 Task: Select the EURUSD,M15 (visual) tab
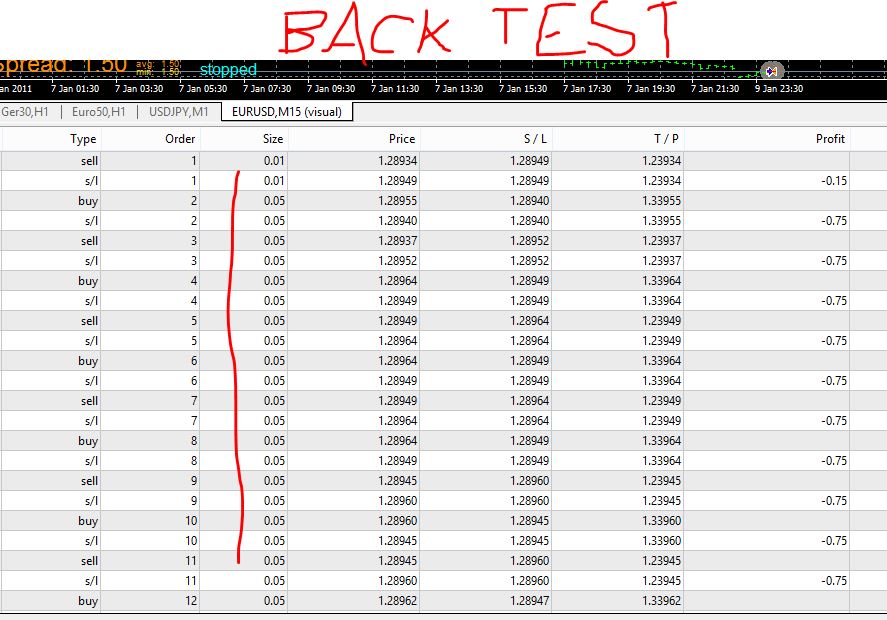point(287,112)
